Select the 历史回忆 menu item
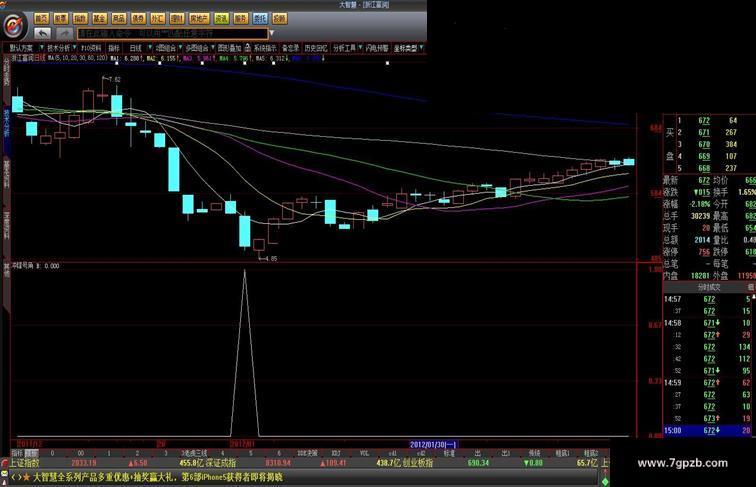 pyautogui.click(x=316, y=48)
